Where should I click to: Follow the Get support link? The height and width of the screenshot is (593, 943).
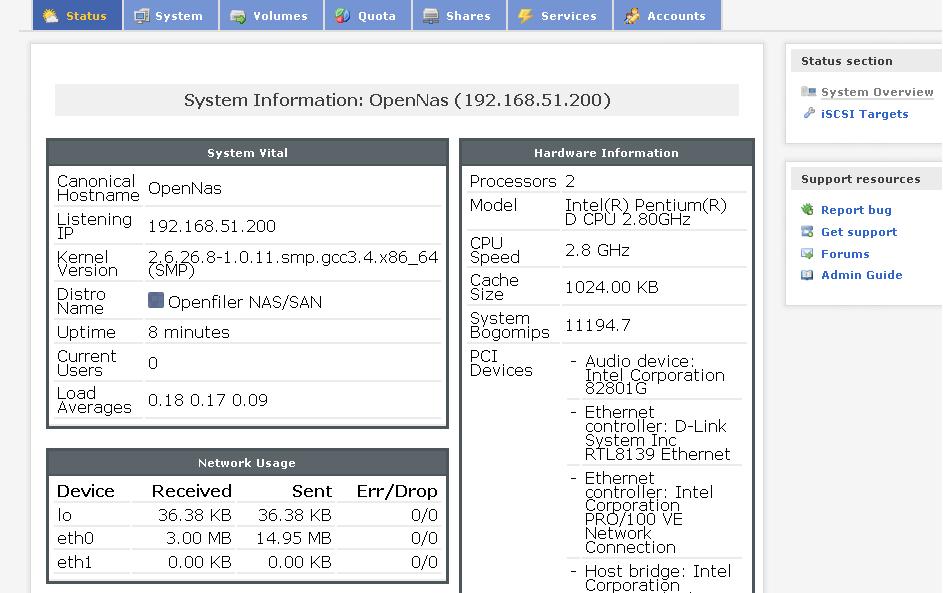pyautogui.click(x=859, y=232)
